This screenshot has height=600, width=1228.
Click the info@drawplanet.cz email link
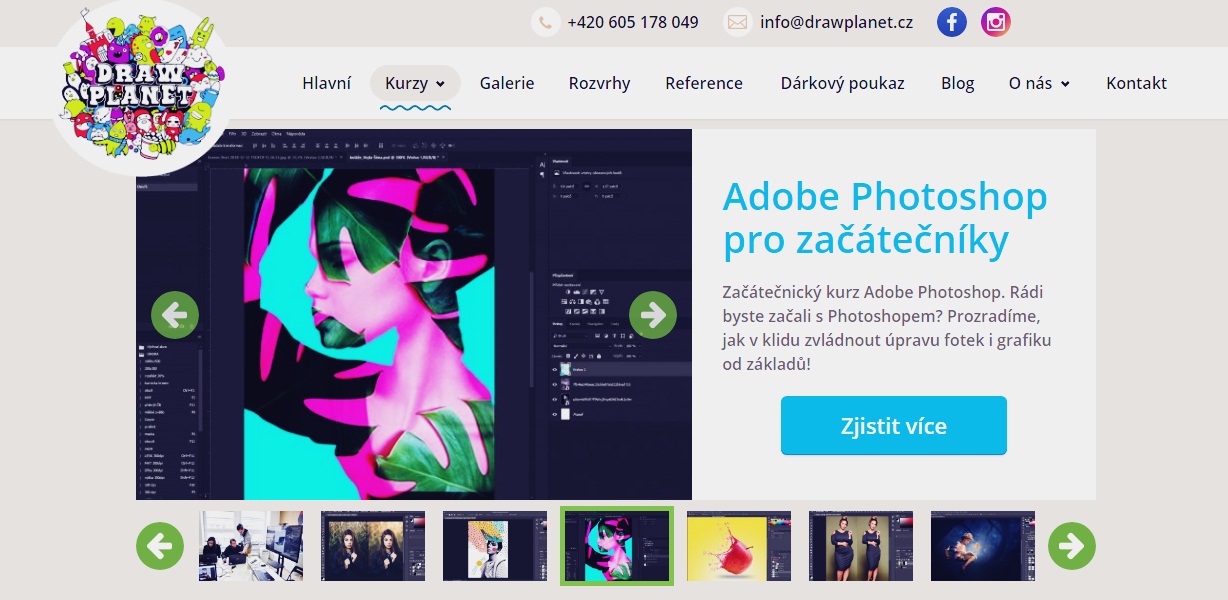(836, 22)
